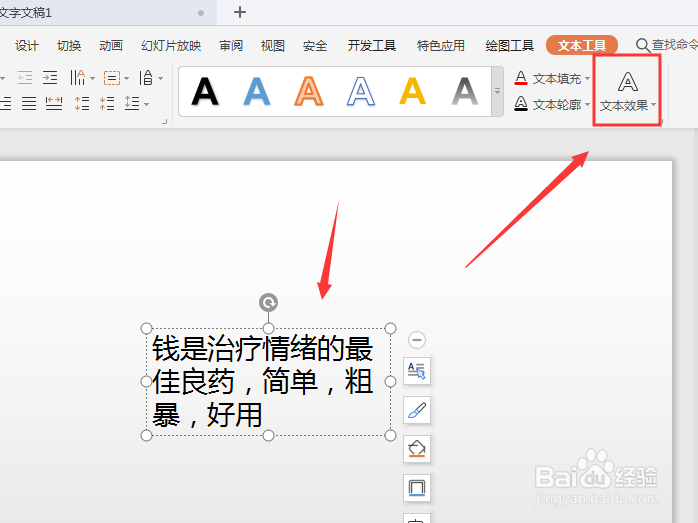Click the text line 佳良药，简单，粗

(263, 381)
